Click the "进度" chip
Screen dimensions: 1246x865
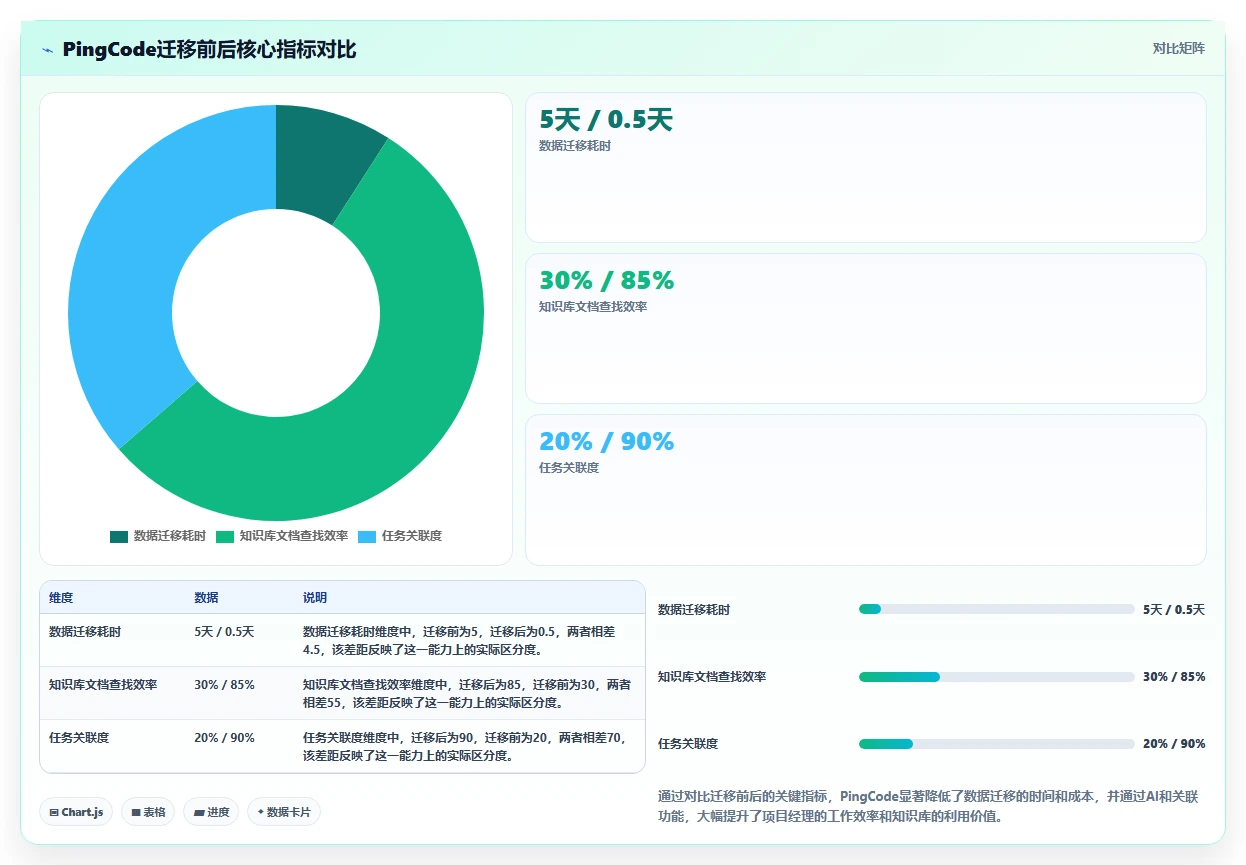tap(211, 812)
